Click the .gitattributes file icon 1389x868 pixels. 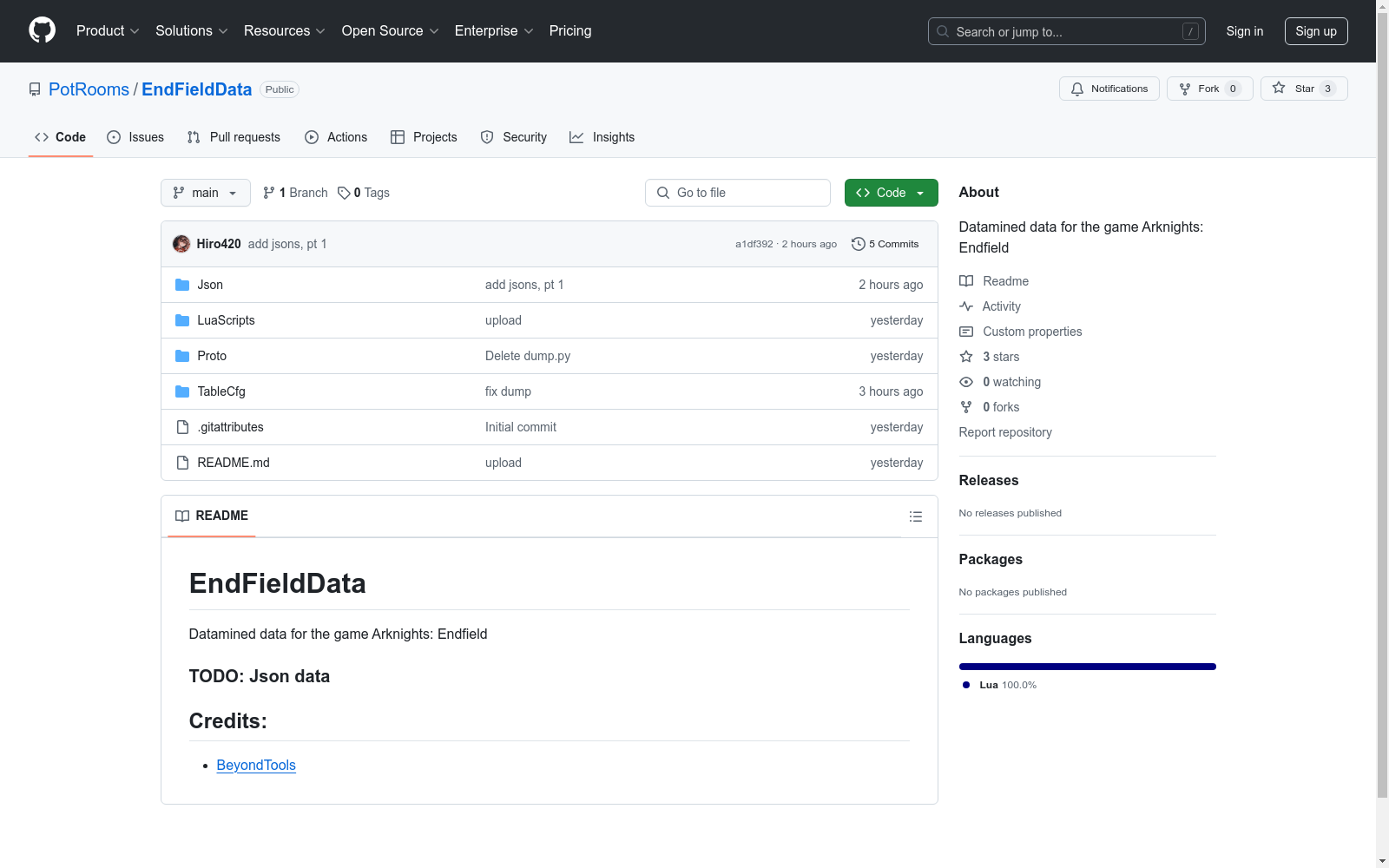182,427
